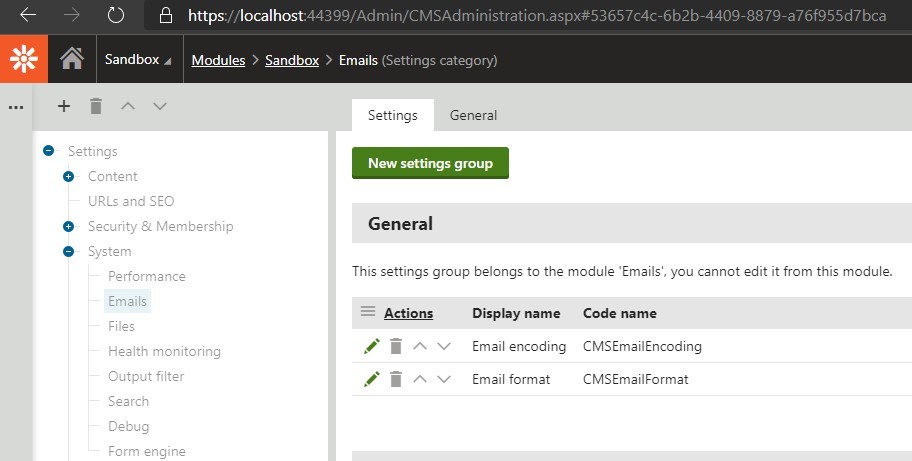This screenshot has height=461, width=912.
Task: Select URLs and SEO tree item
Action: coord(131,201)
